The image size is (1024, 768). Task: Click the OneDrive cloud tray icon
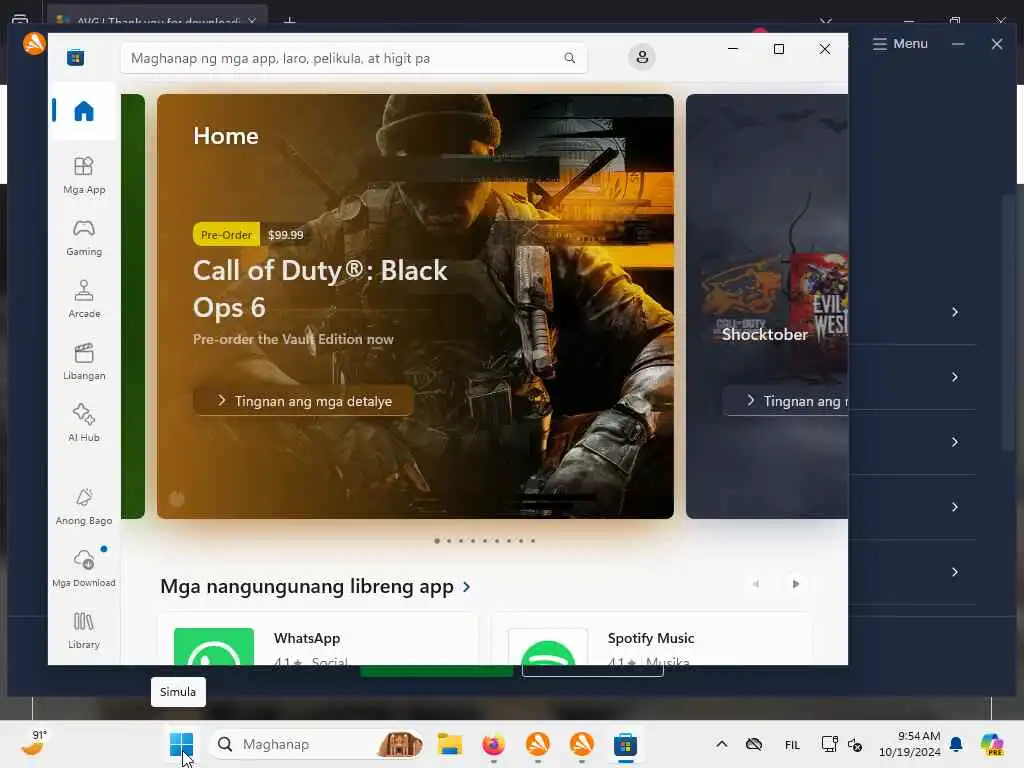[x=754, y=744]
